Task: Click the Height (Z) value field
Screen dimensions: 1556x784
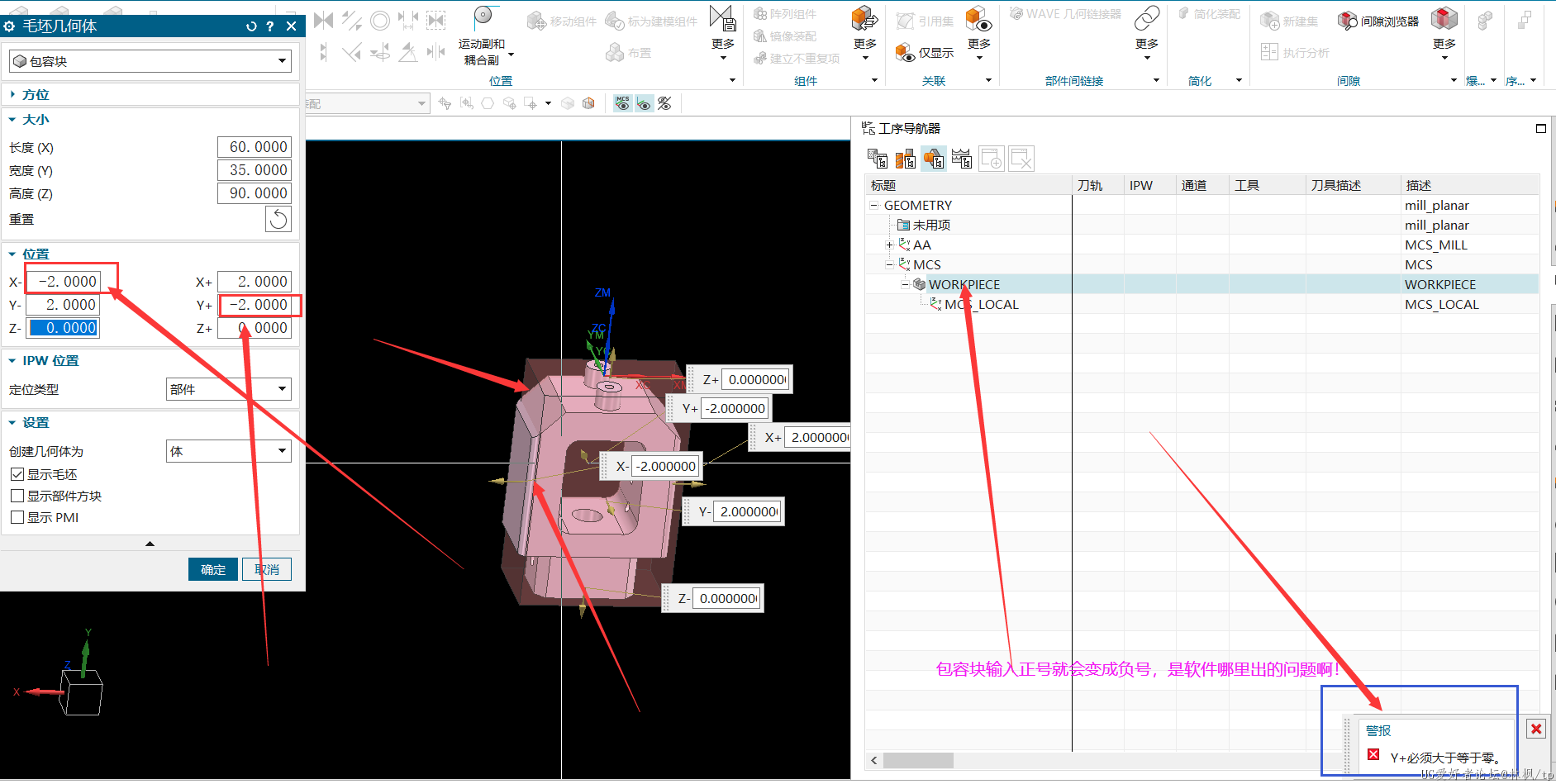Action: pyautogui.click(x=255, y=193)
